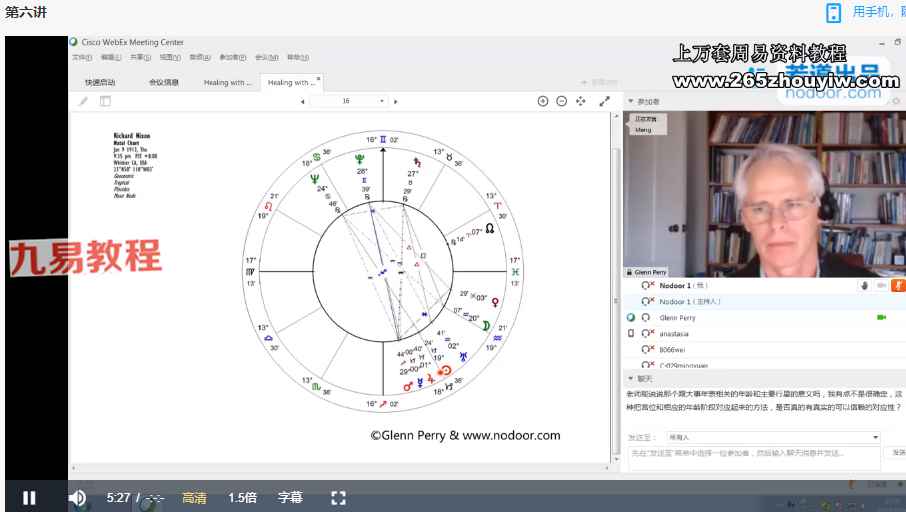Screen dimensions: 906x512
Task: Enter fullscreen in the video player
Action: [339, 498]
